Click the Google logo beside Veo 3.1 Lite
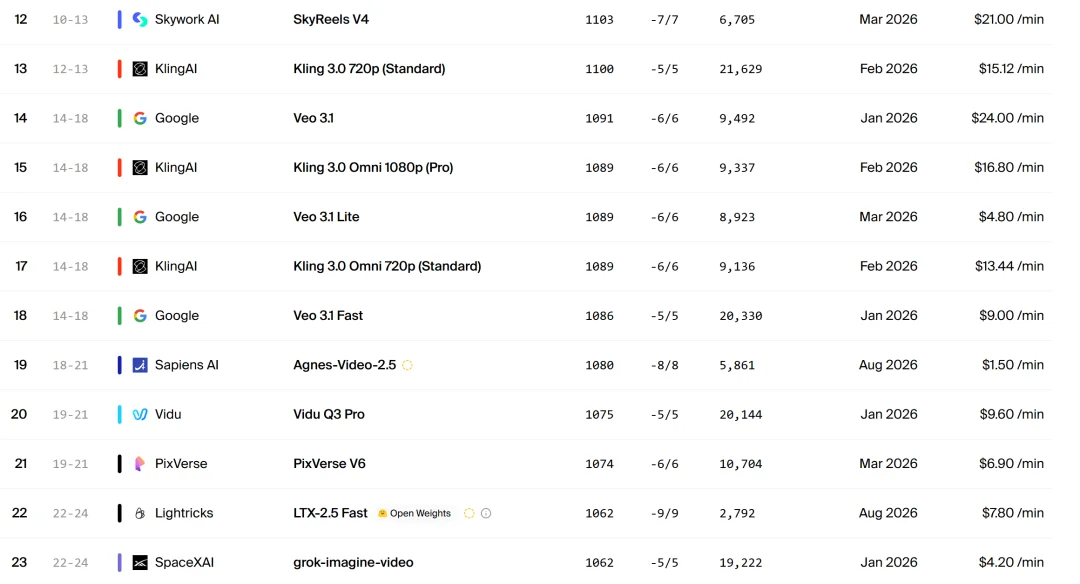Screen dimensions: 1080x584 (140, 217)
